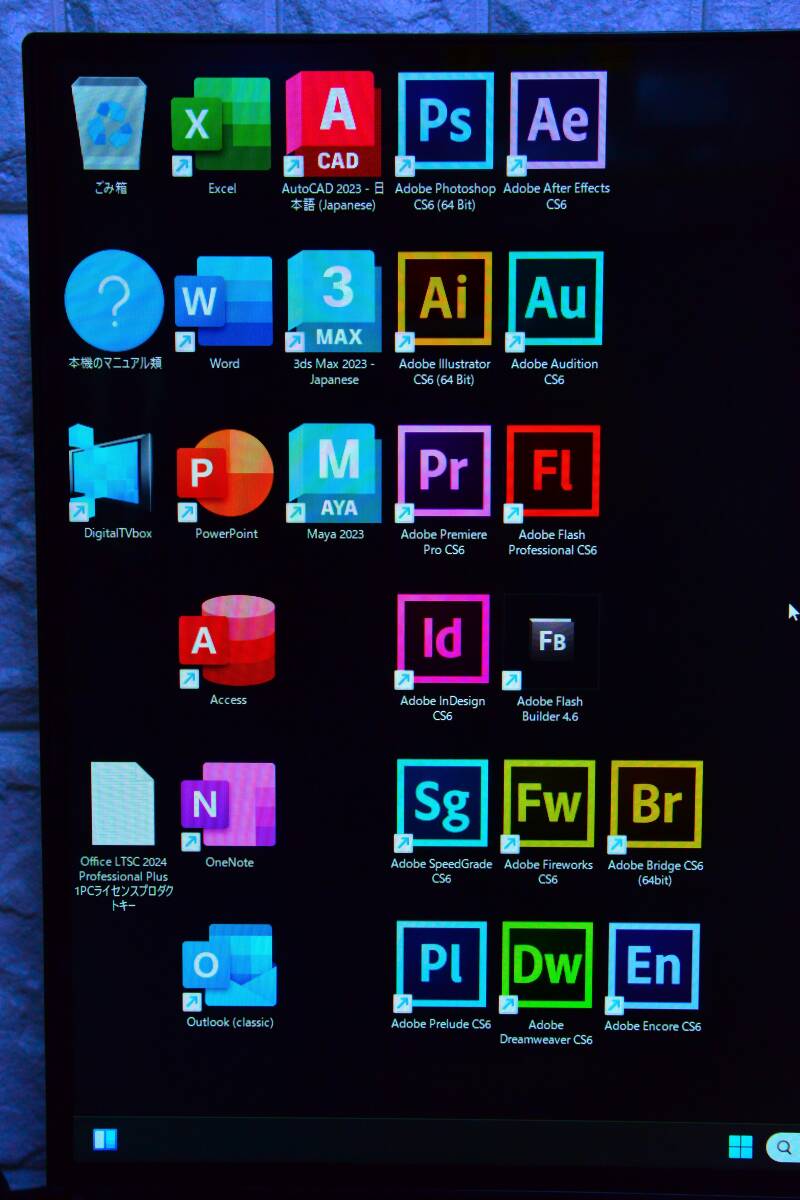This screenshot has width=800, height=1200.
Task: Open the Outlook (classic) shortcut
Action: 229,966
